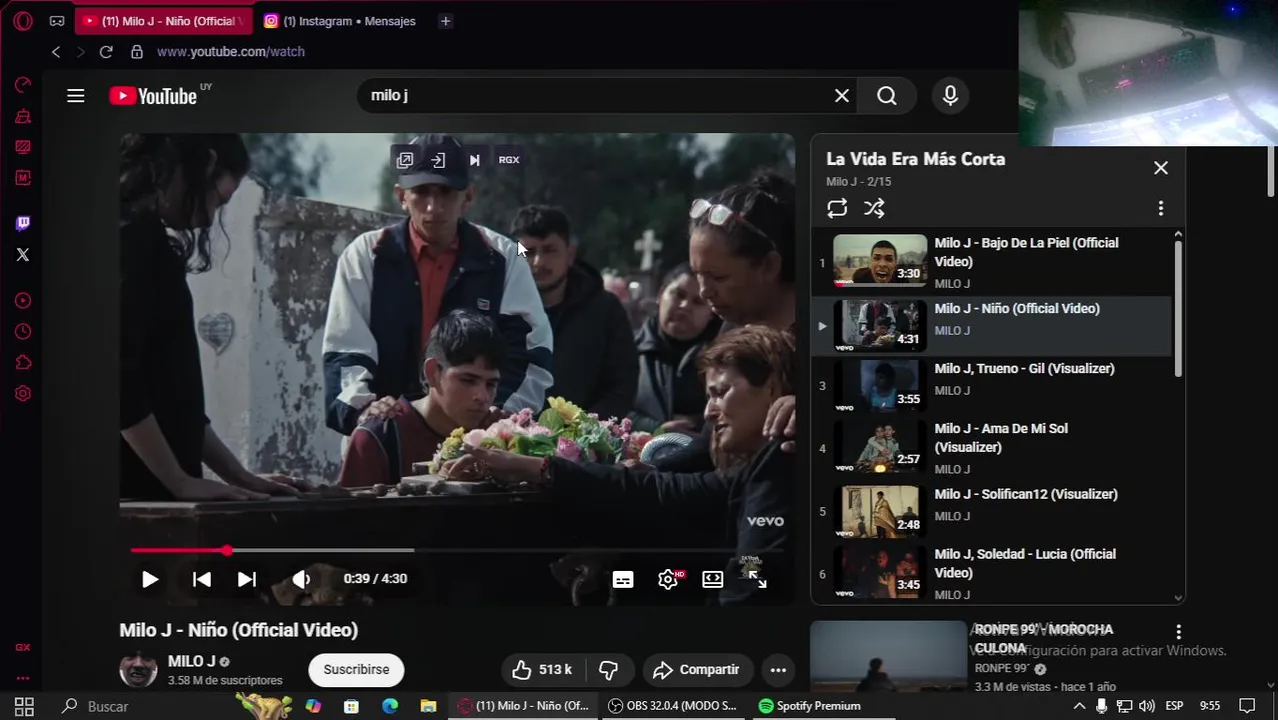The height and width of the screenshot is (720, 1278).
Task: Mute the video volume
Action: click(x=301, y=579)
